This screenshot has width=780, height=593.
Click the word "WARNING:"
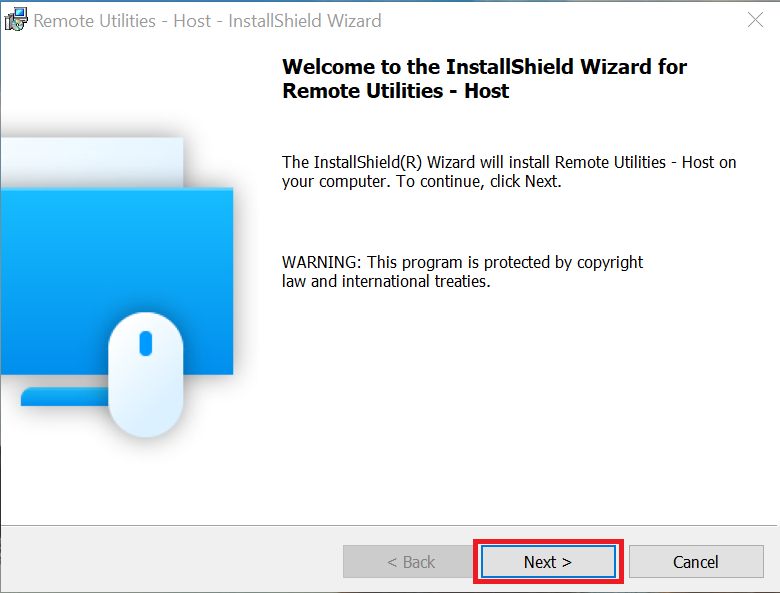[322, 262]
